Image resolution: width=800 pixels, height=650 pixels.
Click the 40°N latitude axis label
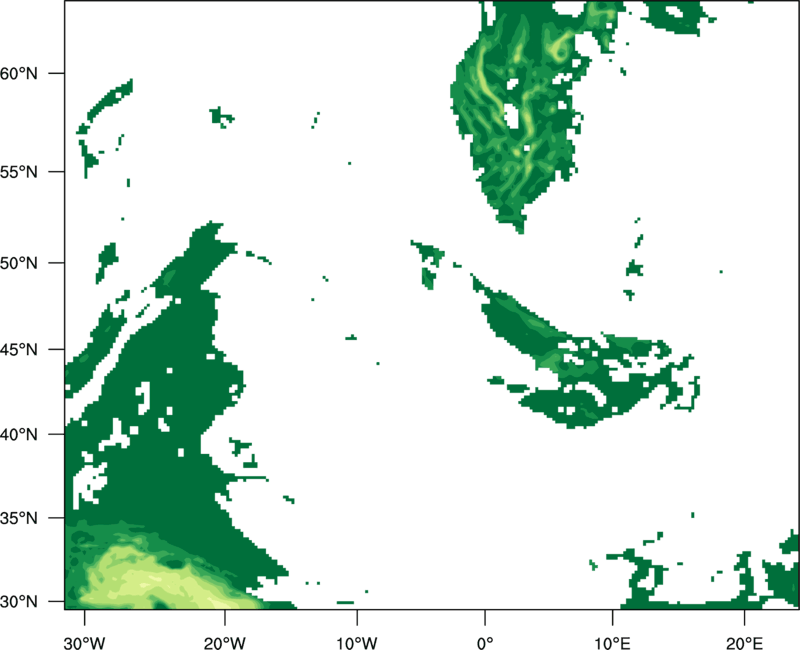(19, 434)
